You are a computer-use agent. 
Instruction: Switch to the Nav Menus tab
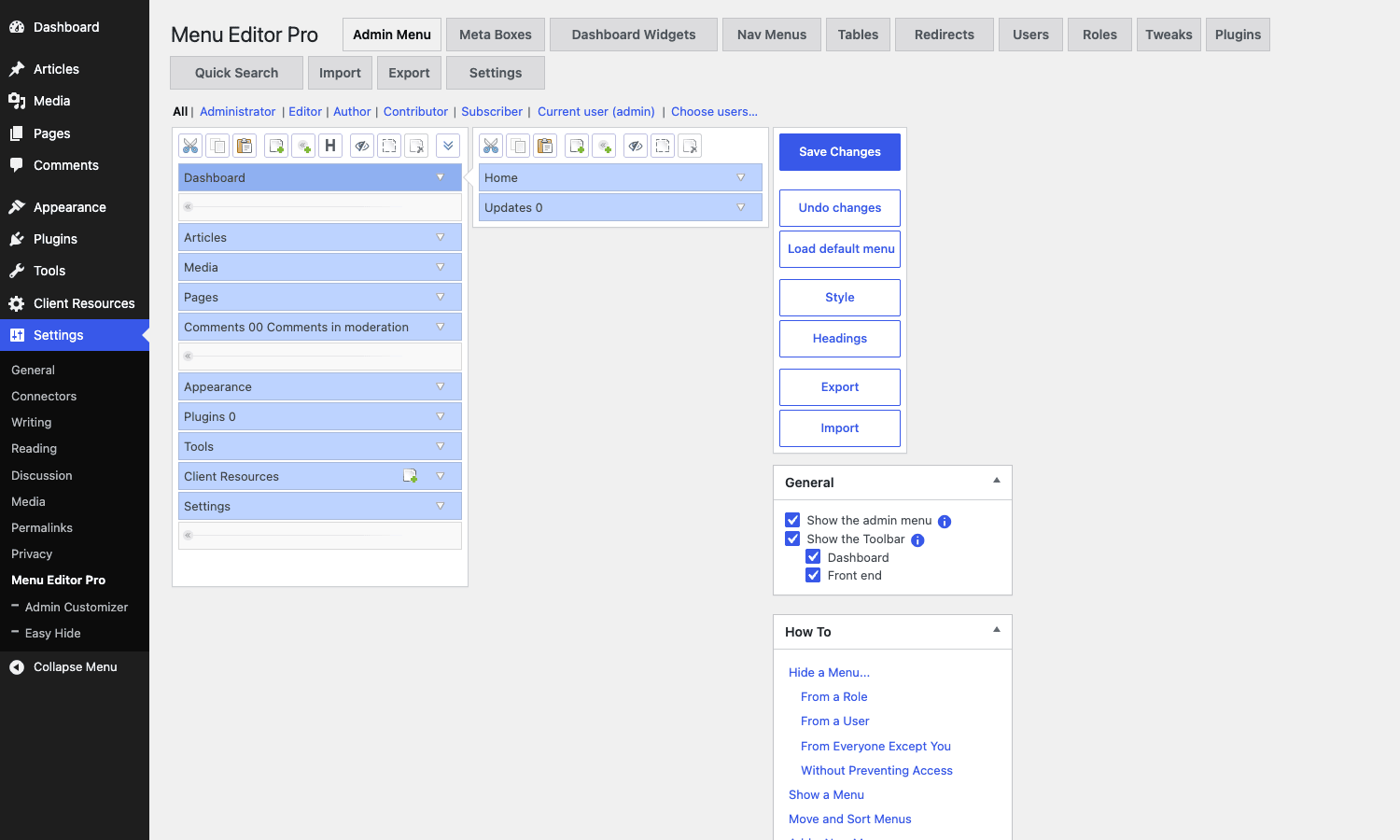click(772, 35)
